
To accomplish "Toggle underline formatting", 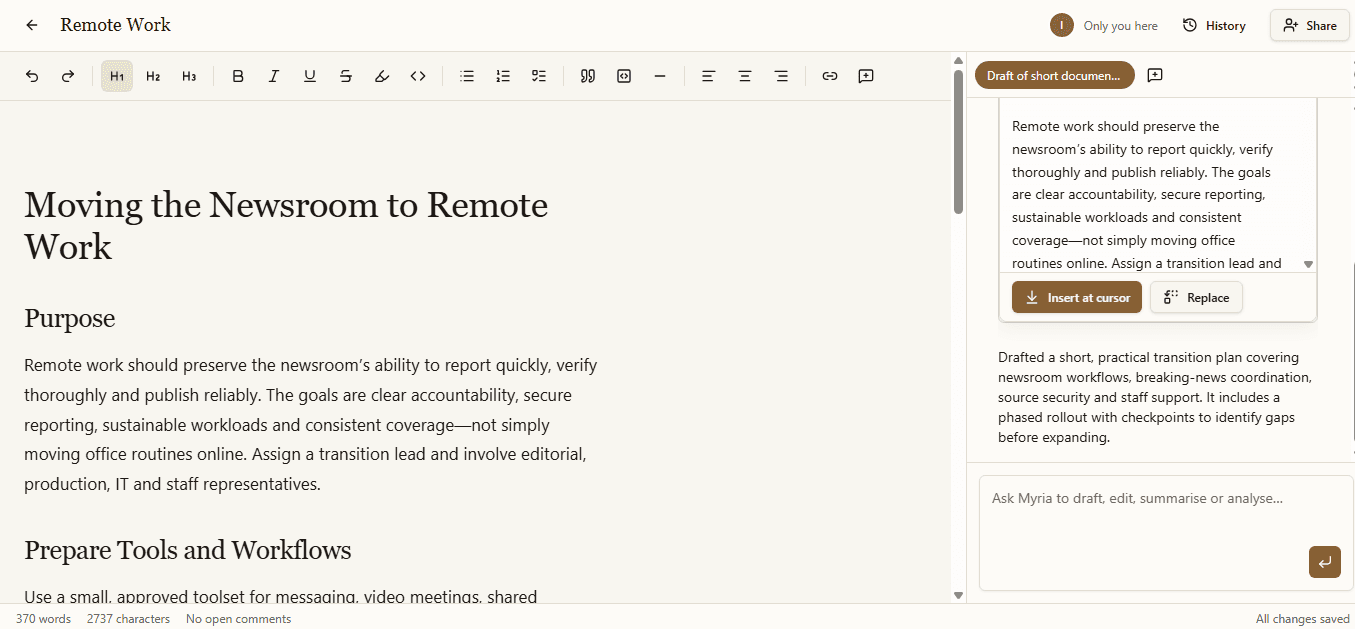I will (x=310, y=76).
